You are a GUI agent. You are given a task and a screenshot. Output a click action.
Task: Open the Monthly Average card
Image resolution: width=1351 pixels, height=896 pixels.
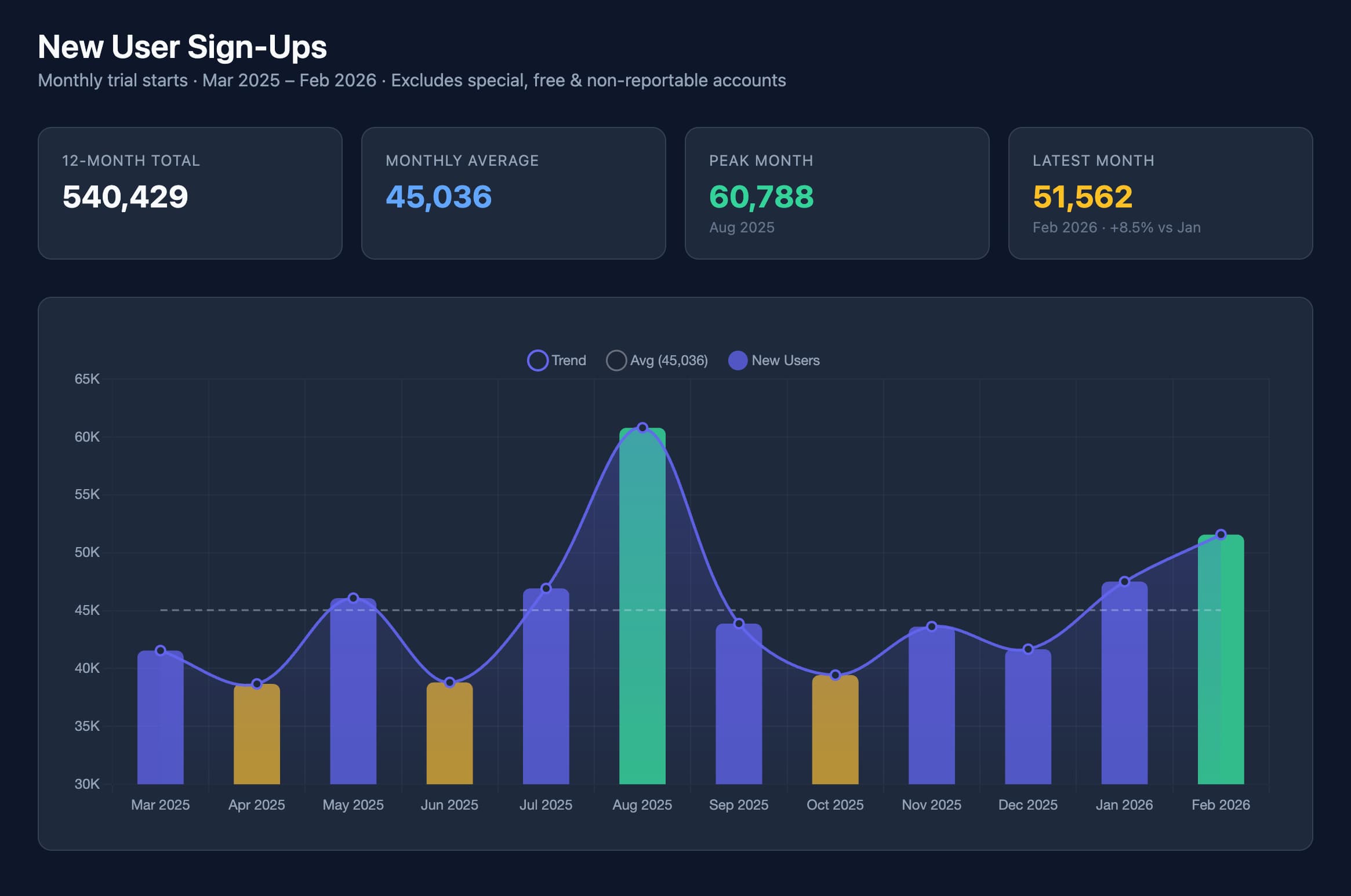point(513,193)
